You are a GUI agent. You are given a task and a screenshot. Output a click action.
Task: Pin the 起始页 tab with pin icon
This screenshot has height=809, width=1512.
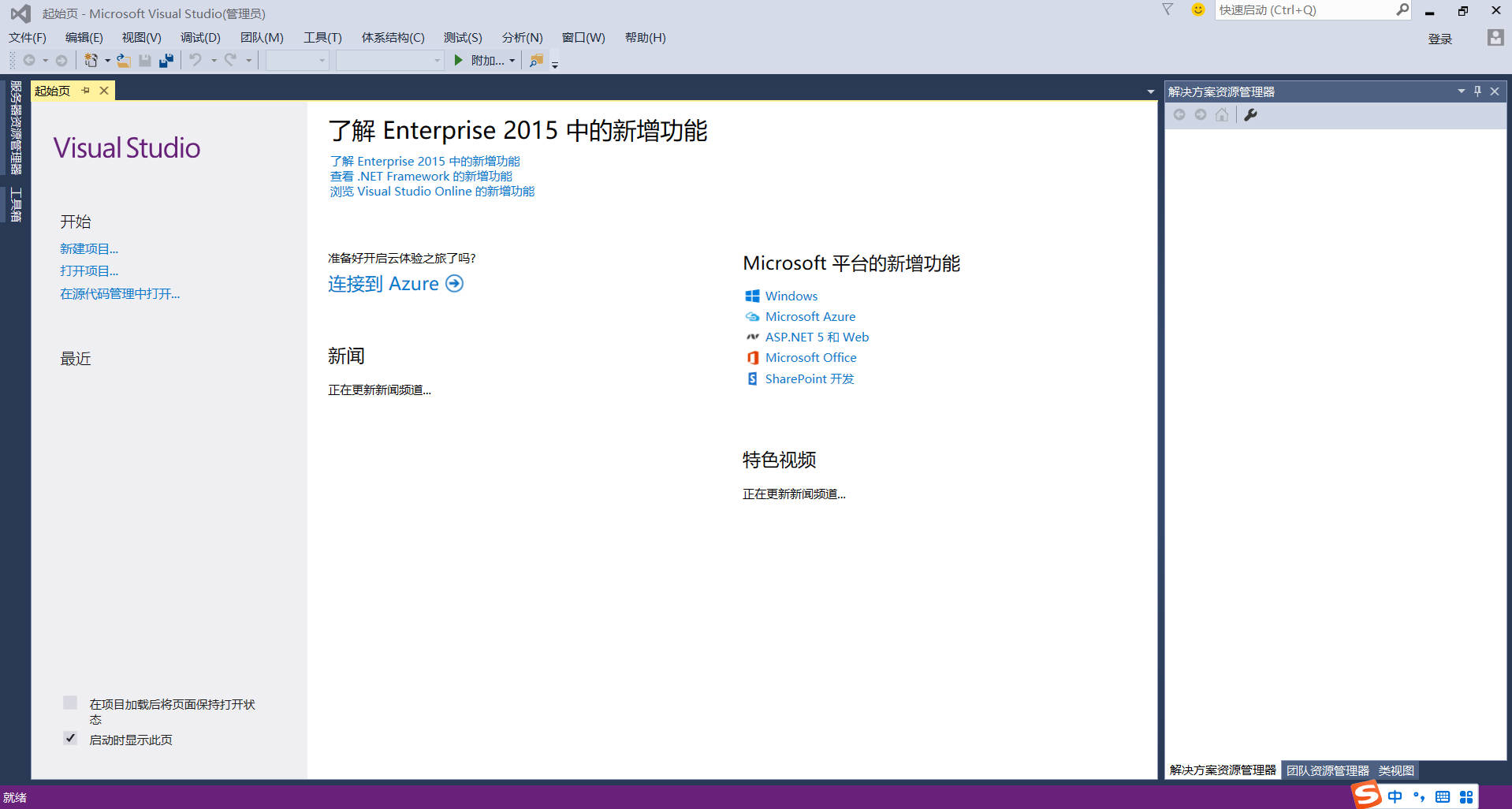point(85,91)
